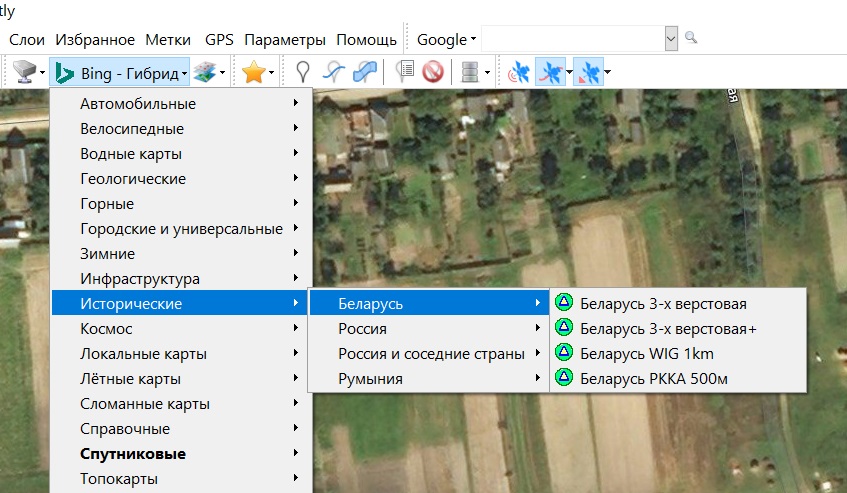This screenshot has height=493, width=847.
Task: Open the search field combo box arrow
Action: click(x=671, y=40)
